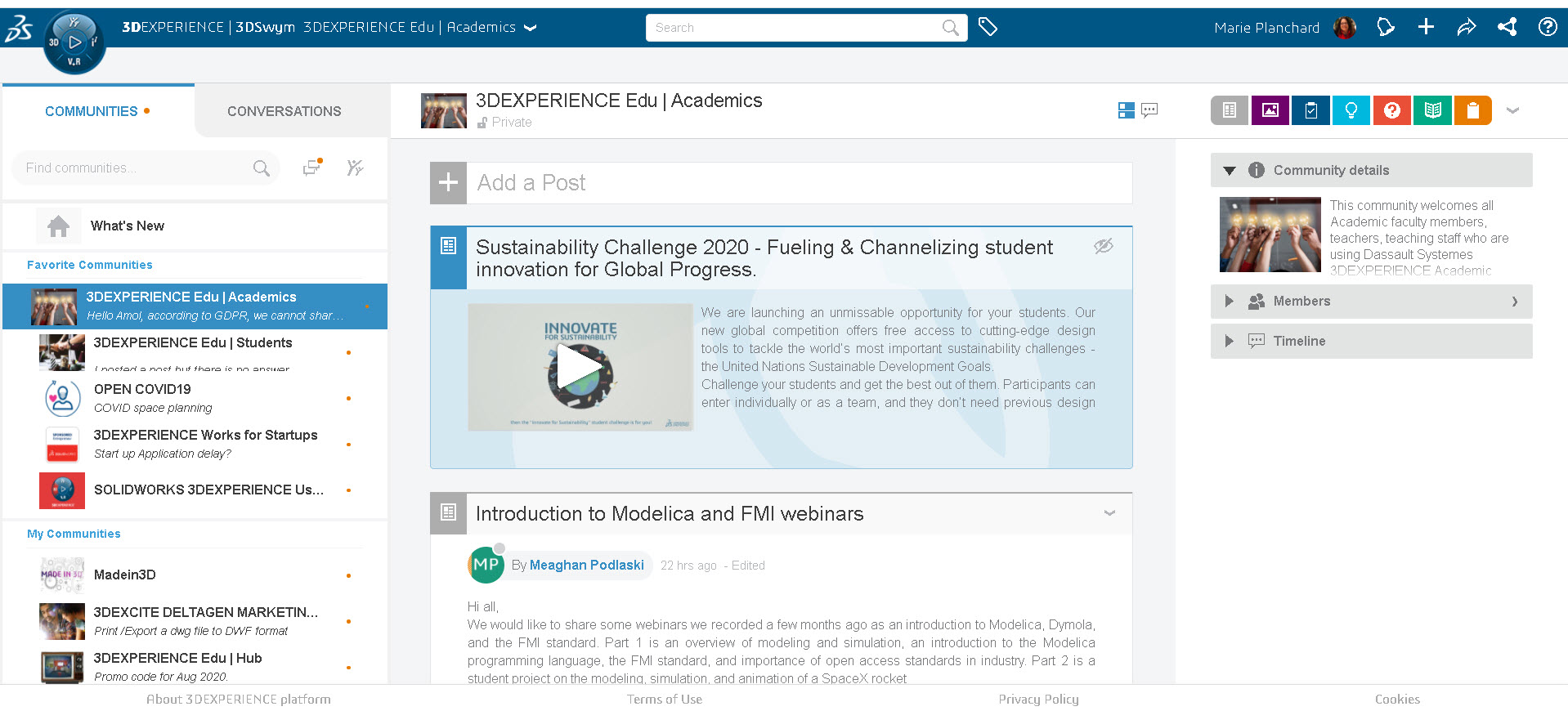This screenshot has height=711, width=1568.
Task: Switch to grid view layout toggle
Action: click(x=1126, y=110)
